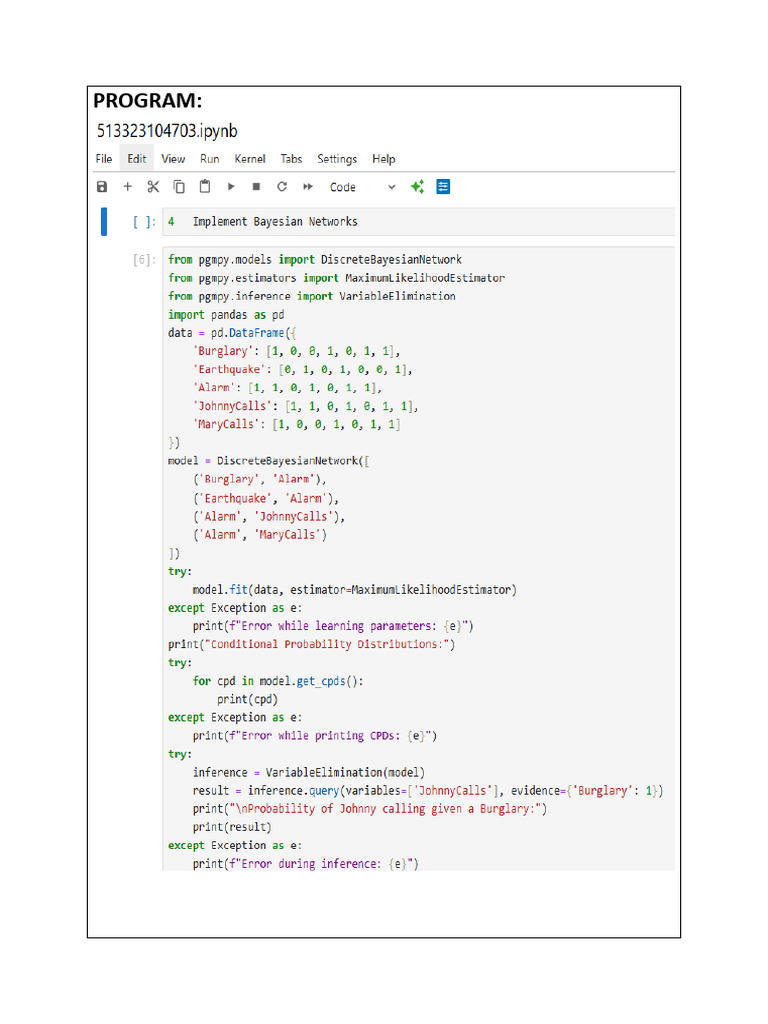Click the line importing MaximumLikelihoodEstimator
The width and height of the screenshot is (768, 1024).
[336, 278]
